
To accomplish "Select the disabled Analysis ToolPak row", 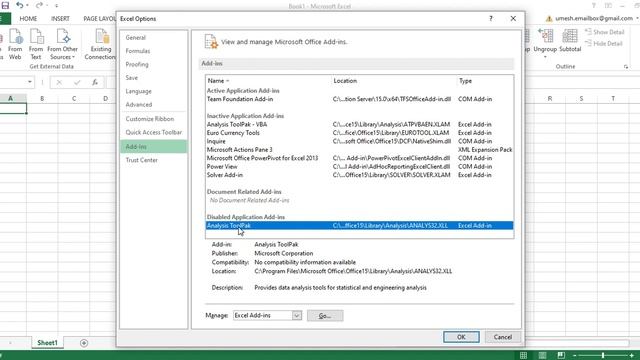I will click(359, 225).
